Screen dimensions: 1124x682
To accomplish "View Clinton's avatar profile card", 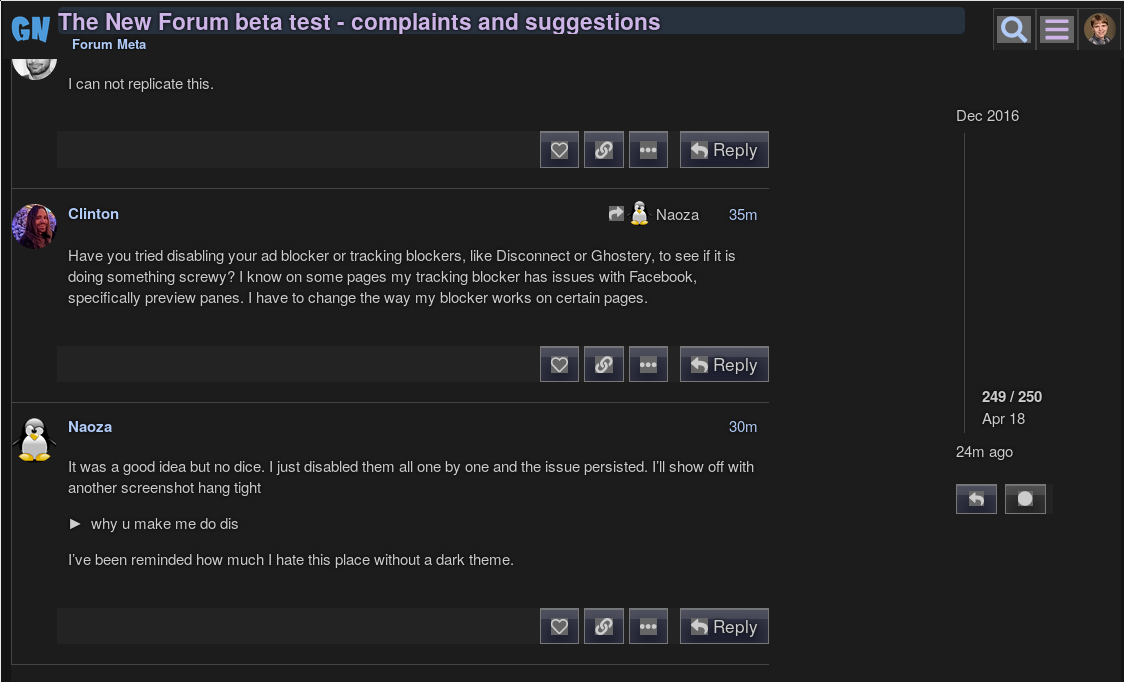I will pos(34,226).
